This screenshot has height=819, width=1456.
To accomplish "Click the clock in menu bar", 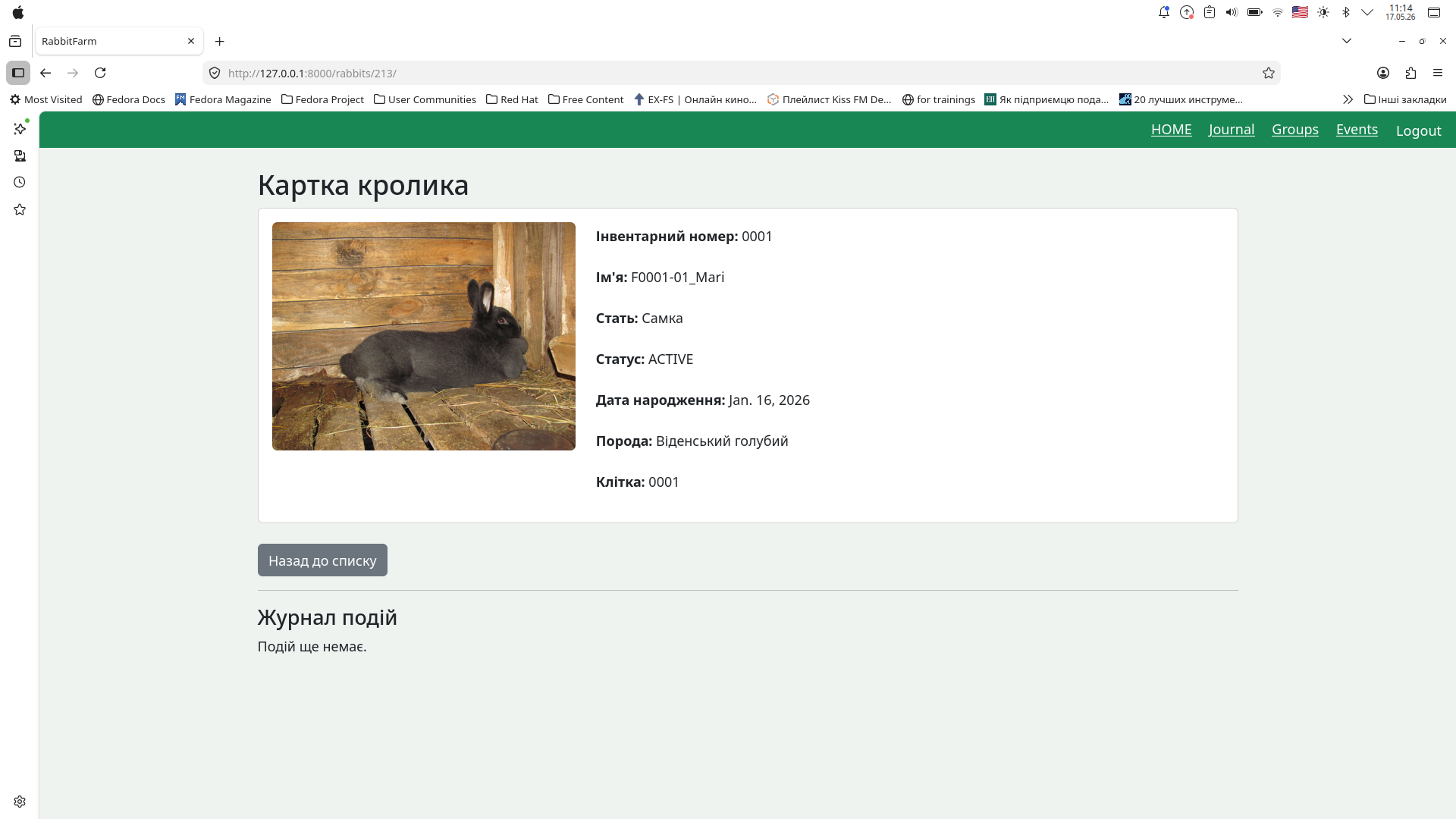I will tap(1401, 12).
